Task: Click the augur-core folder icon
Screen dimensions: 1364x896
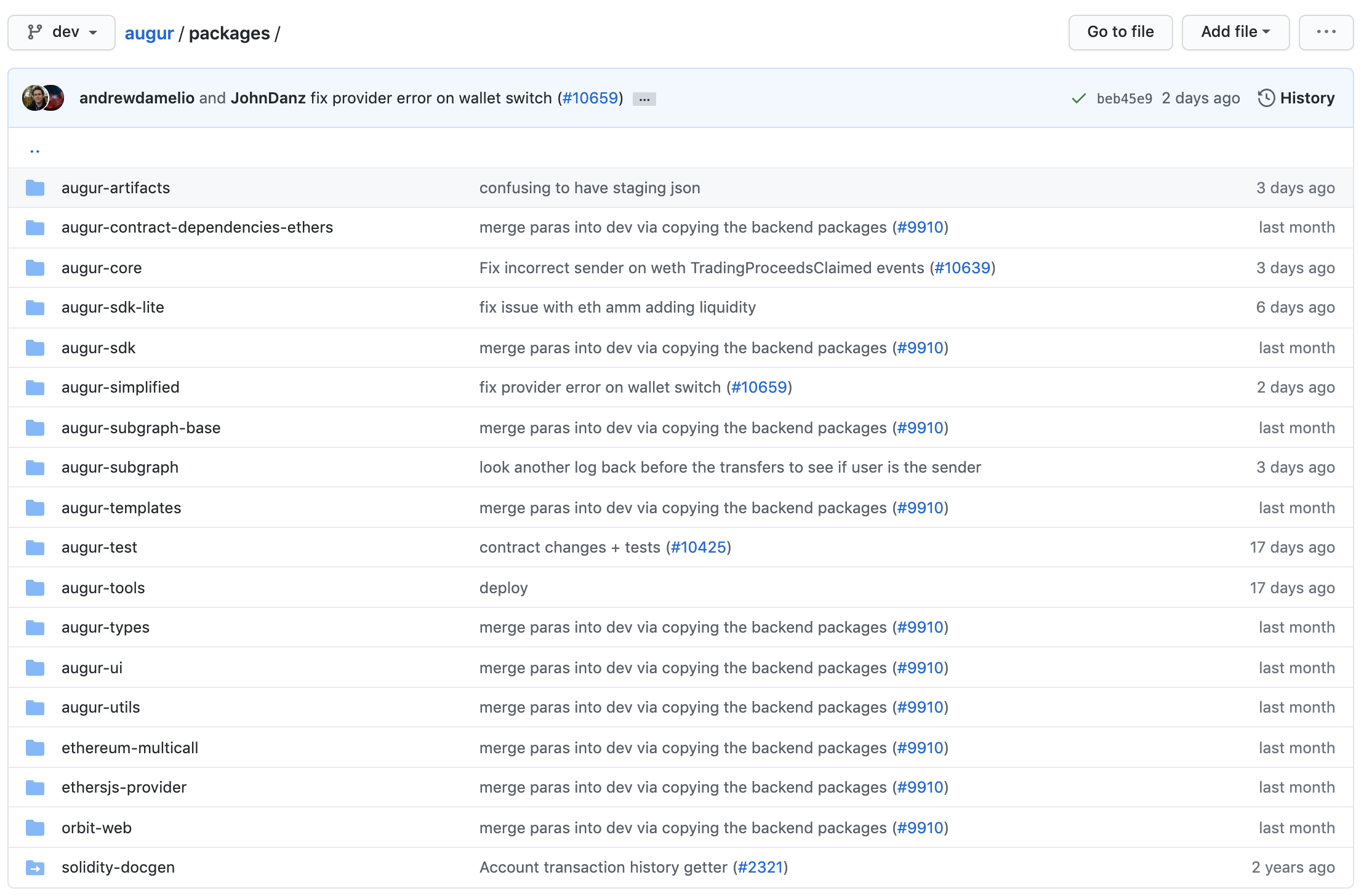Action: (35, 268)
